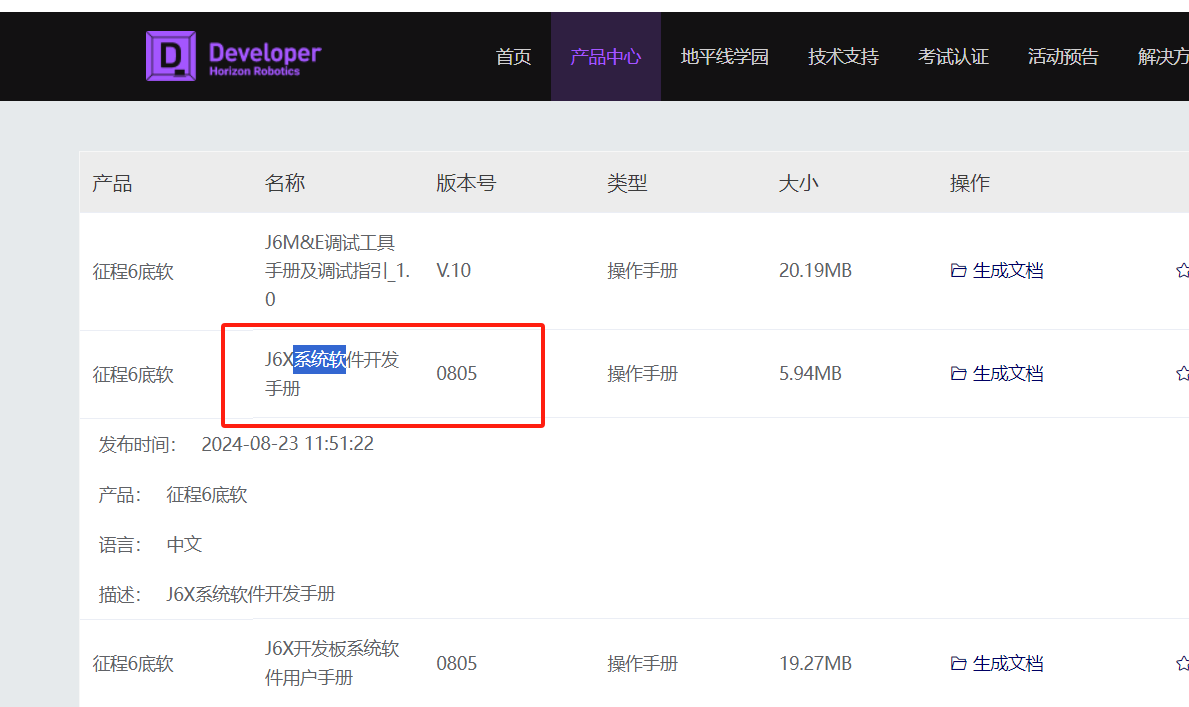1189x707 pixels.
Task: Click the partially visible 解决方 nav item
Action: click(x=1163, y=57)
